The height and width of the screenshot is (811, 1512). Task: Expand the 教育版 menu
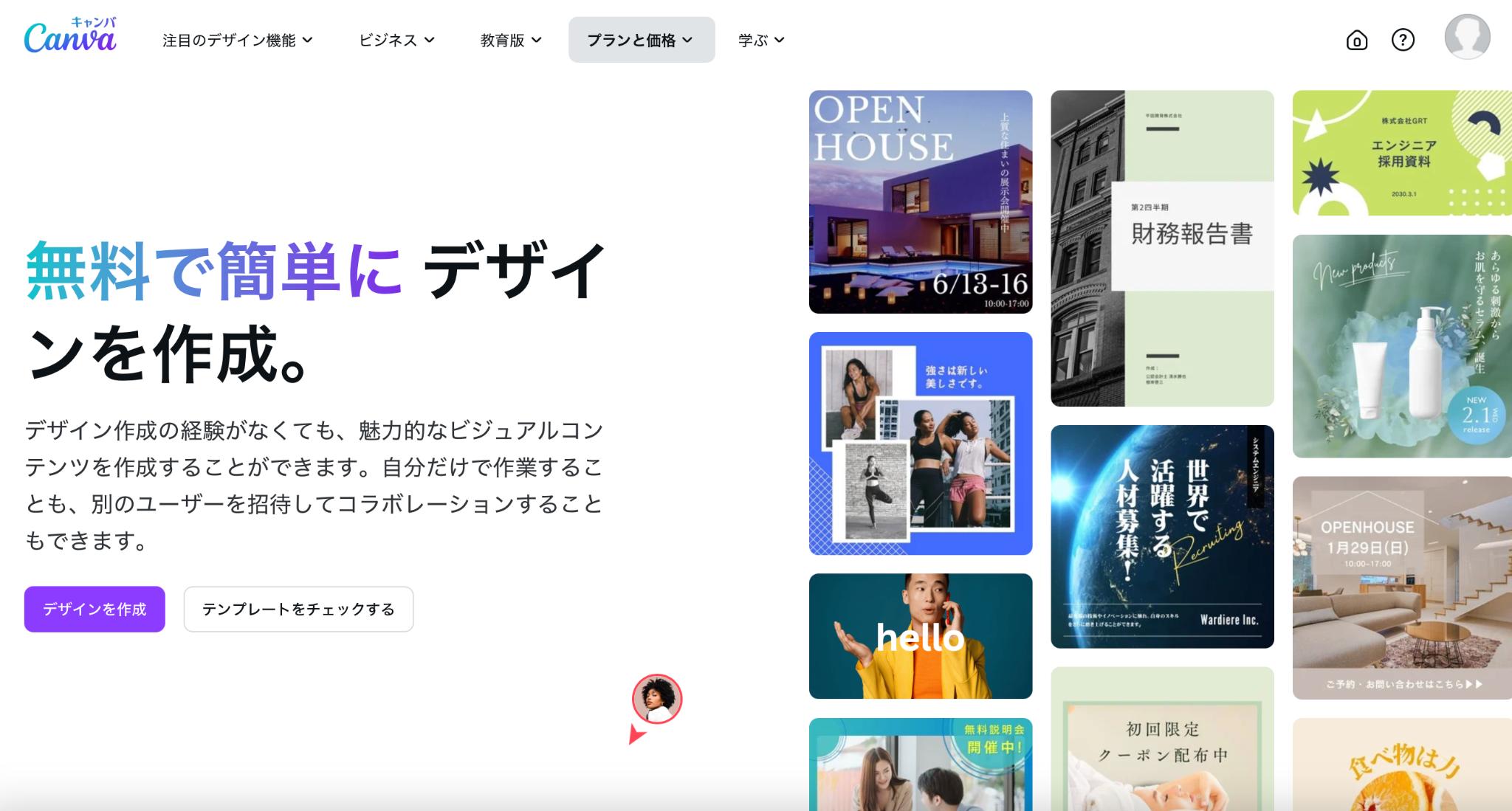[511, 40]
